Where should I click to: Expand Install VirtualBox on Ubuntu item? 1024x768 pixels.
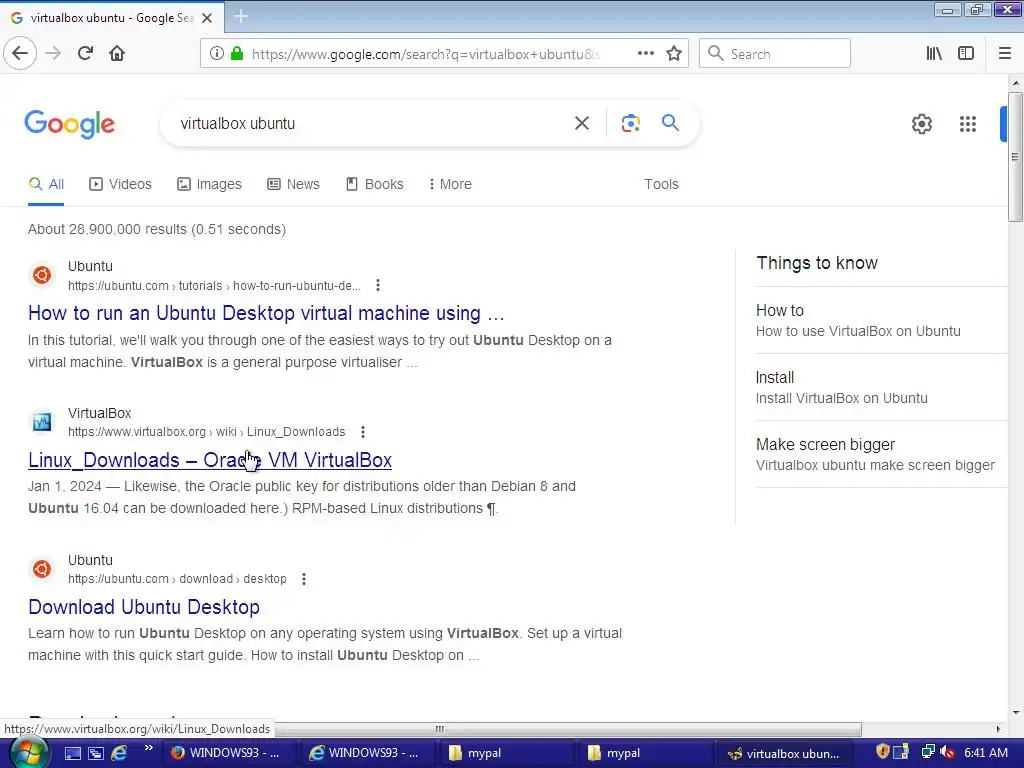[x=880, y=387]
